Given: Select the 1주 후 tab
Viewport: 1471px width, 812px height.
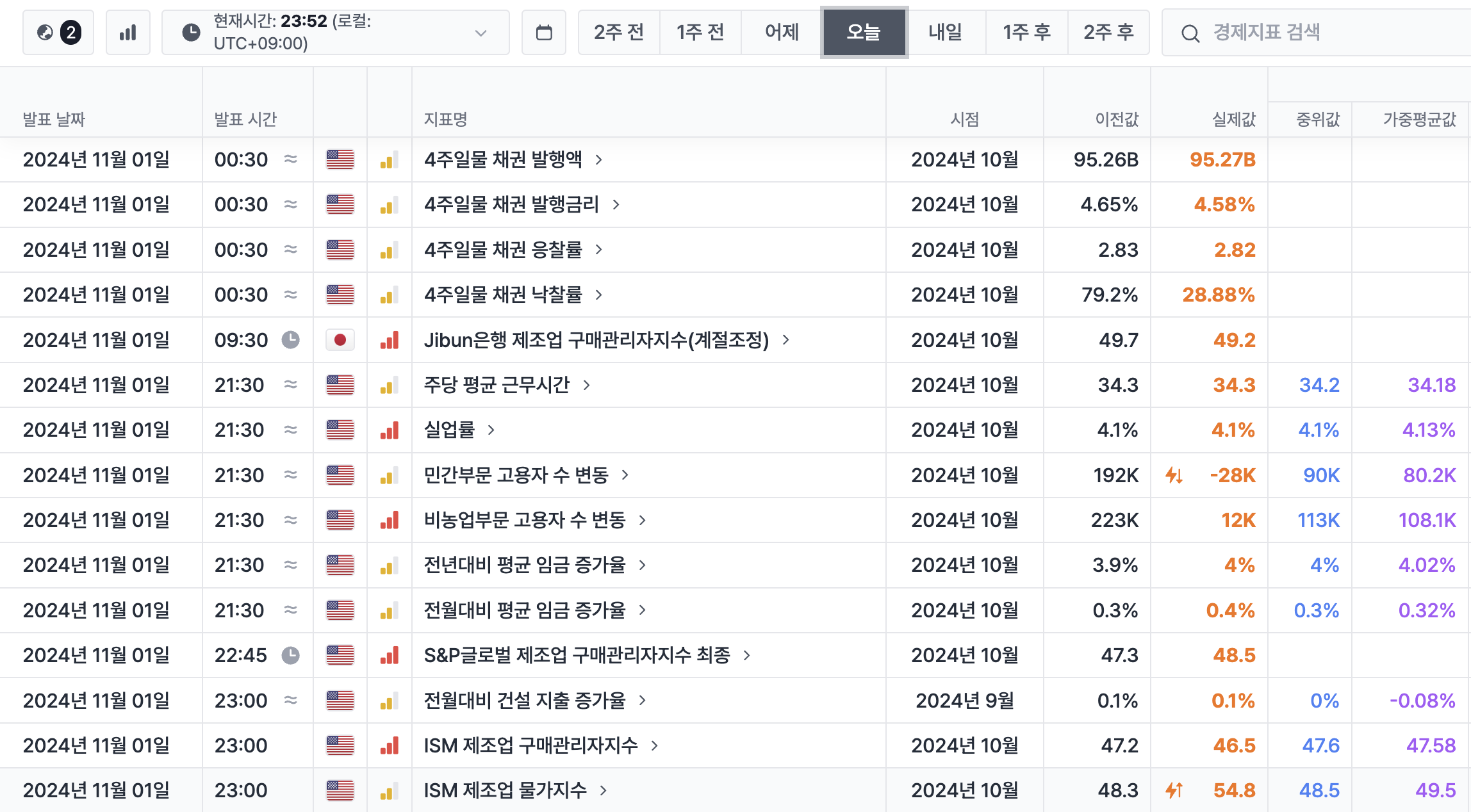Looking at the screenshot, I should tap(1026, 32).
